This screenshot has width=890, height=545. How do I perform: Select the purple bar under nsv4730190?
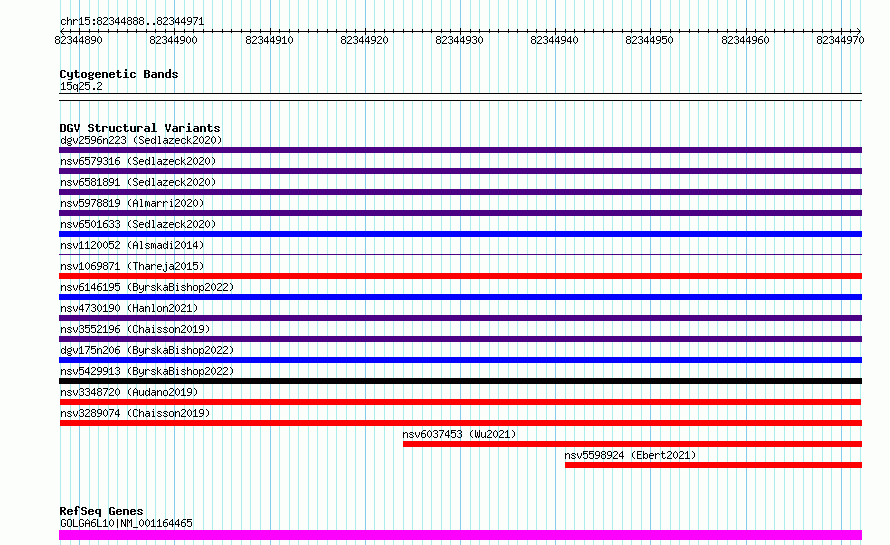[460, 318]
